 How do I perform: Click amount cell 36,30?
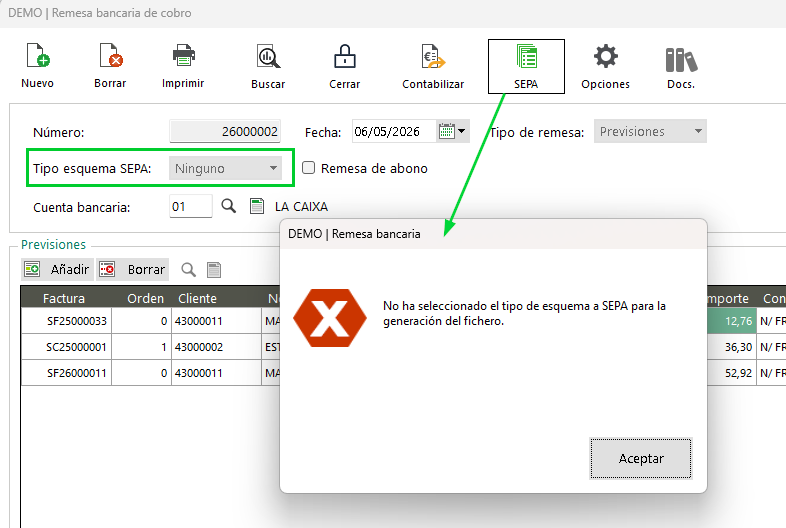point(730,347)
